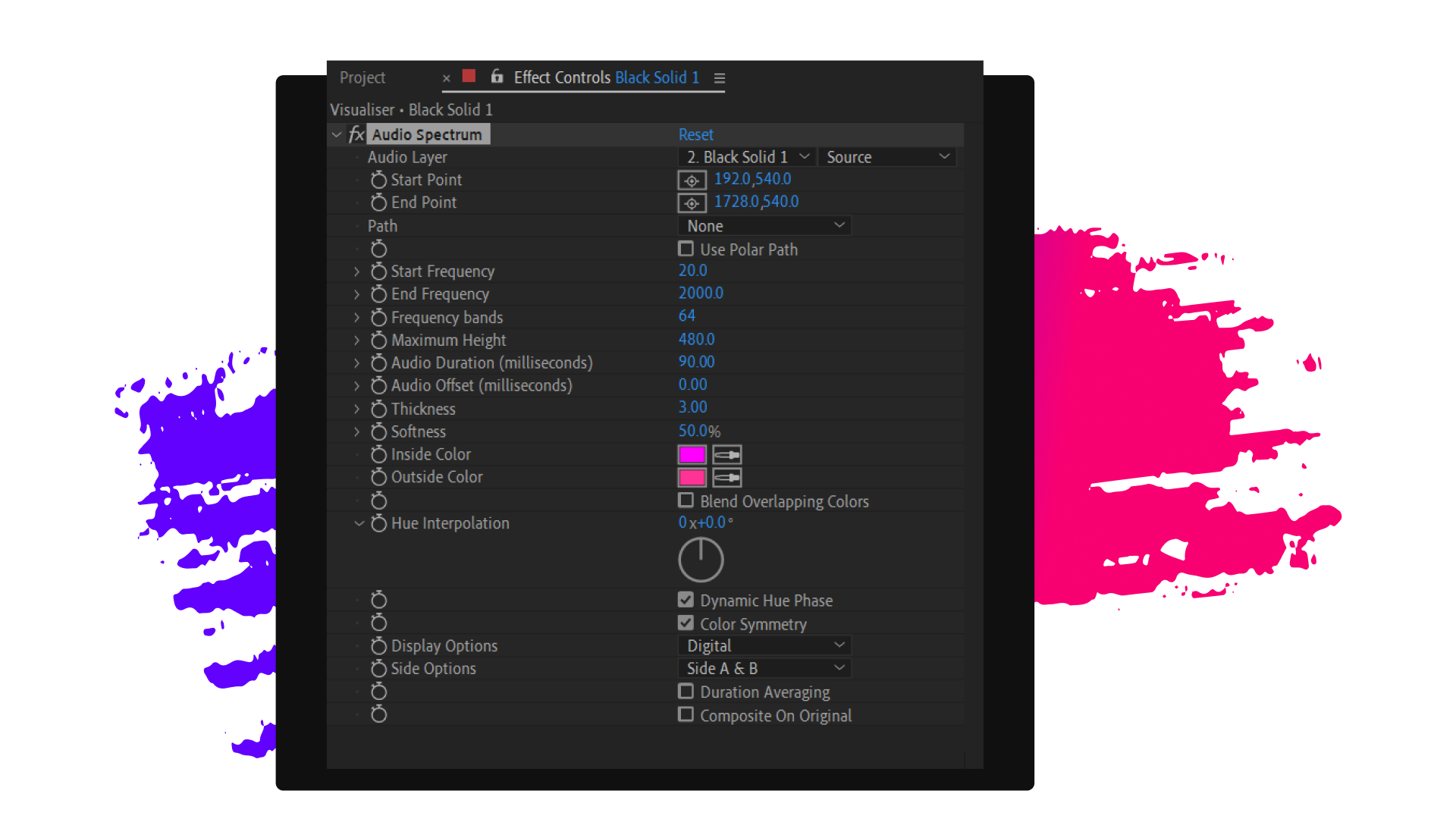
Task: Expand Audio Offset property
Action: click(356, 386)
